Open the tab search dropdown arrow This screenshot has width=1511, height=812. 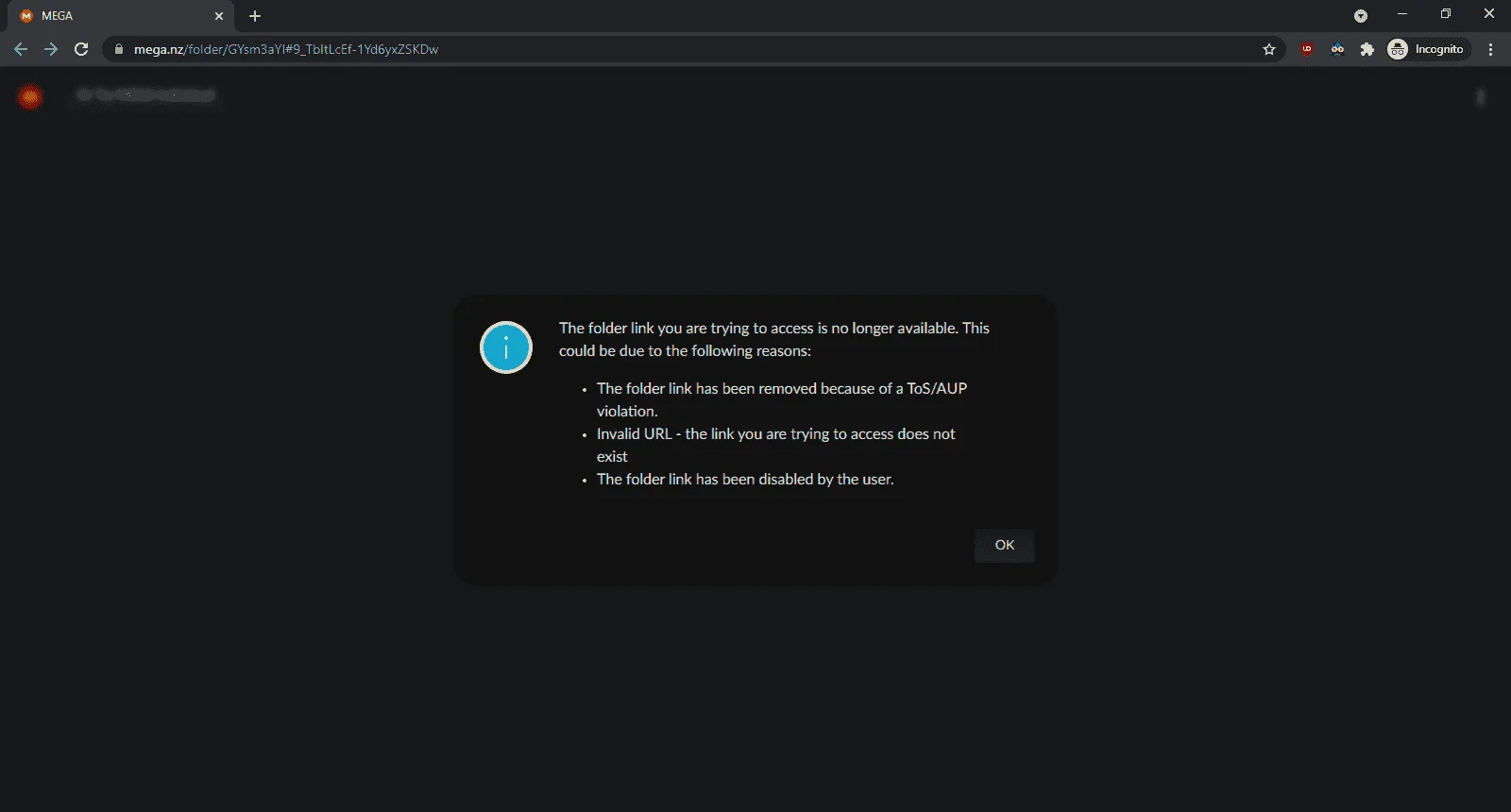(x=1361, y=15)
